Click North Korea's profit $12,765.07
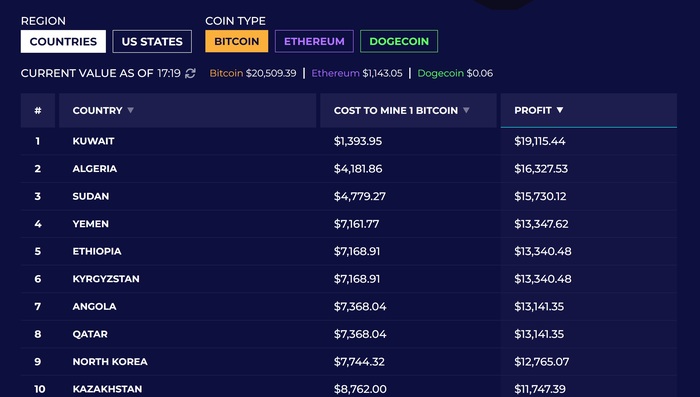The height and width of the screenshot is (397, 700). click(542, 362)
